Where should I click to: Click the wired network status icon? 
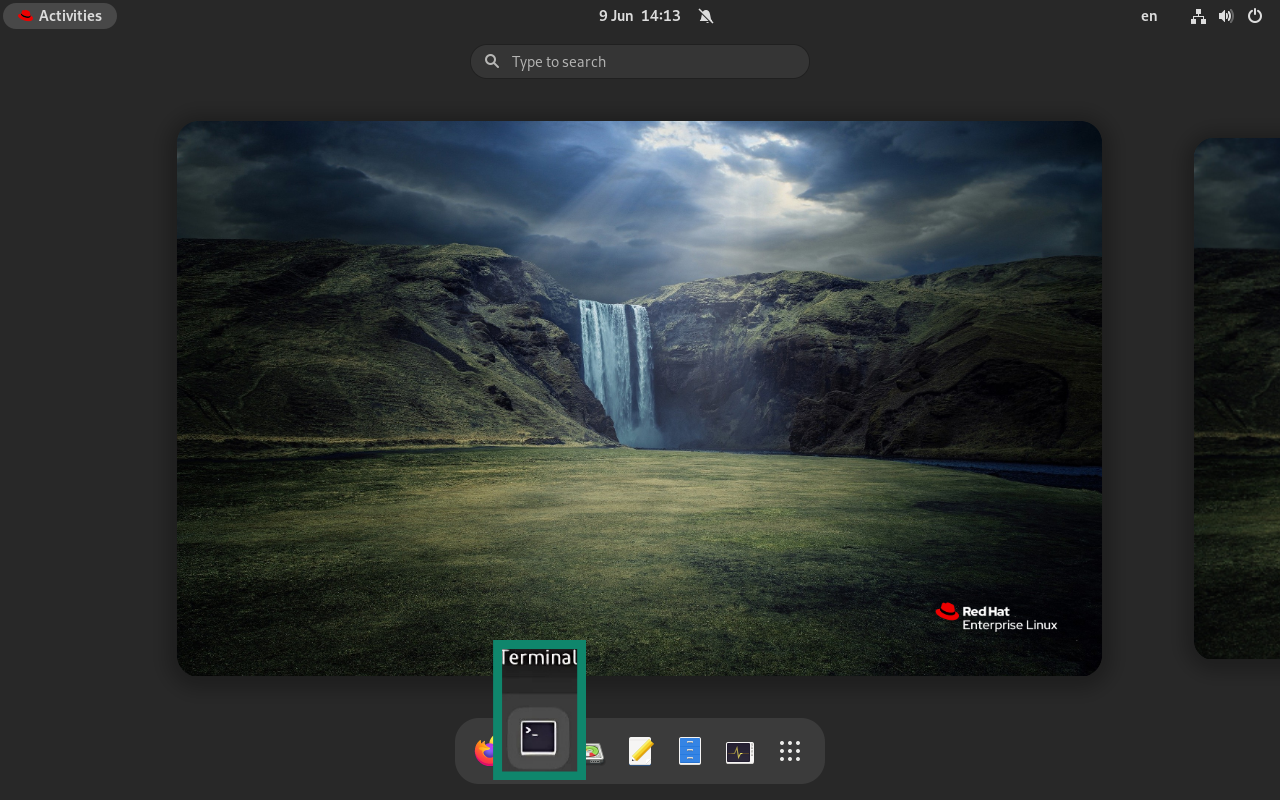(1198, 16)
